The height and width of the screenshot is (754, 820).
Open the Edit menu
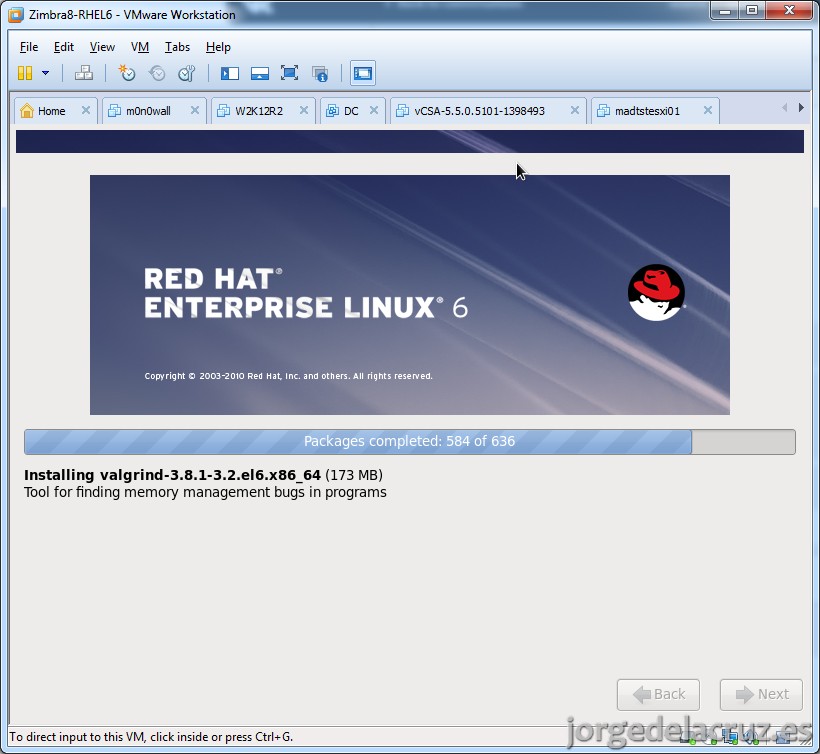(x=64, y=47)
